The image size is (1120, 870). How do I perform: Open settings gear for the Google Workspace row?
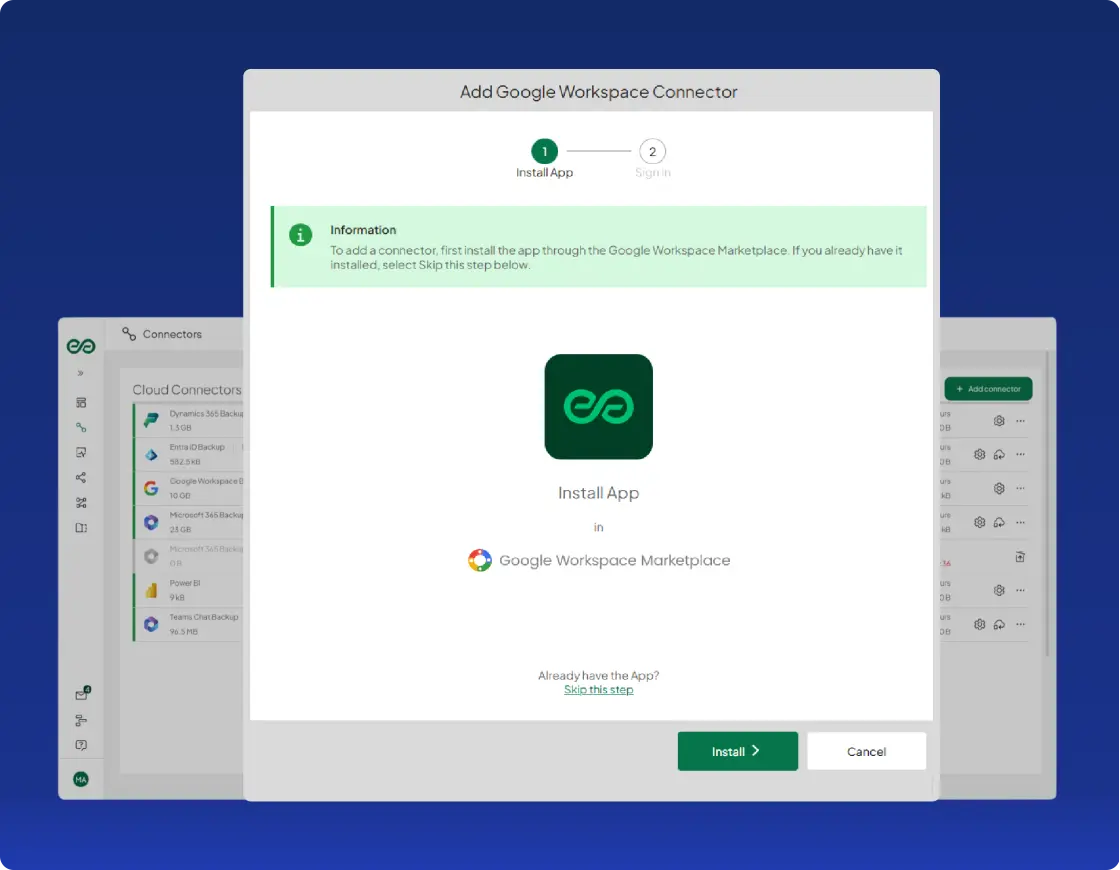coord(999,489)
